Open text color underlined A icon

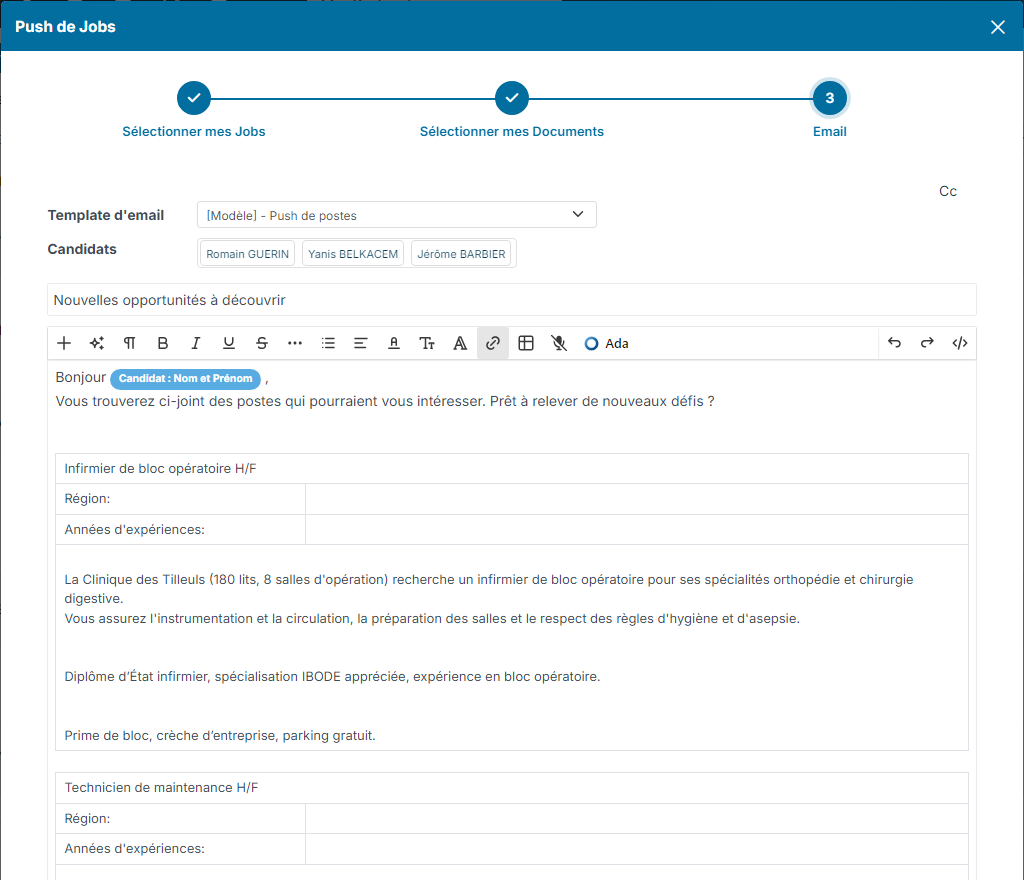click(394, 343)
